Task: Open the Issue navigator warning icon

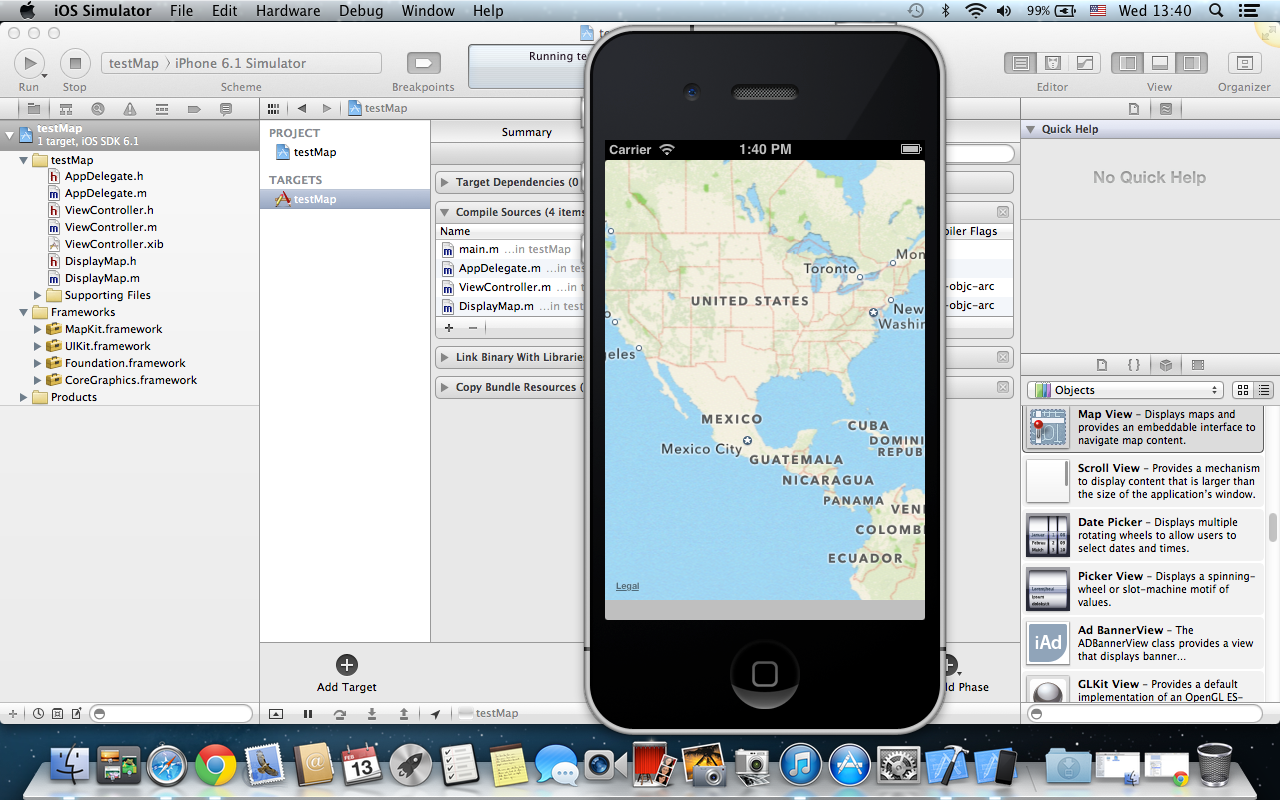Action: click(x=129, y=109)
